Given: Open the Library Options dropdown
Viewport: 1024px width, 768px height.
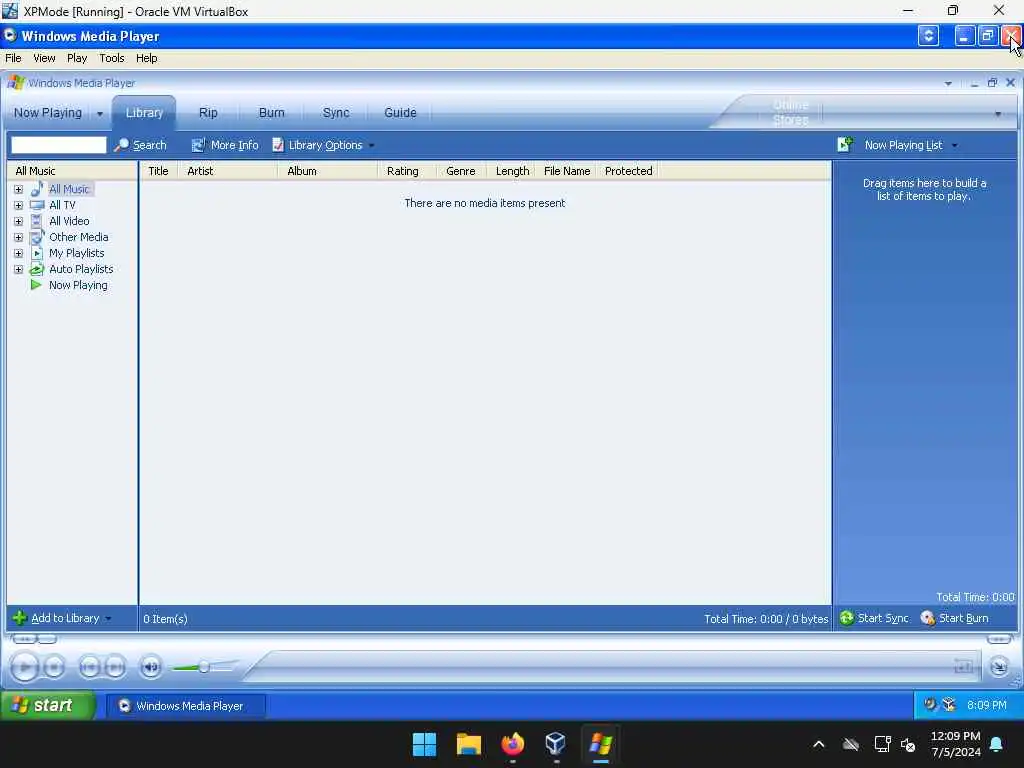Looking at the screenshot, I should click(323, 145).
